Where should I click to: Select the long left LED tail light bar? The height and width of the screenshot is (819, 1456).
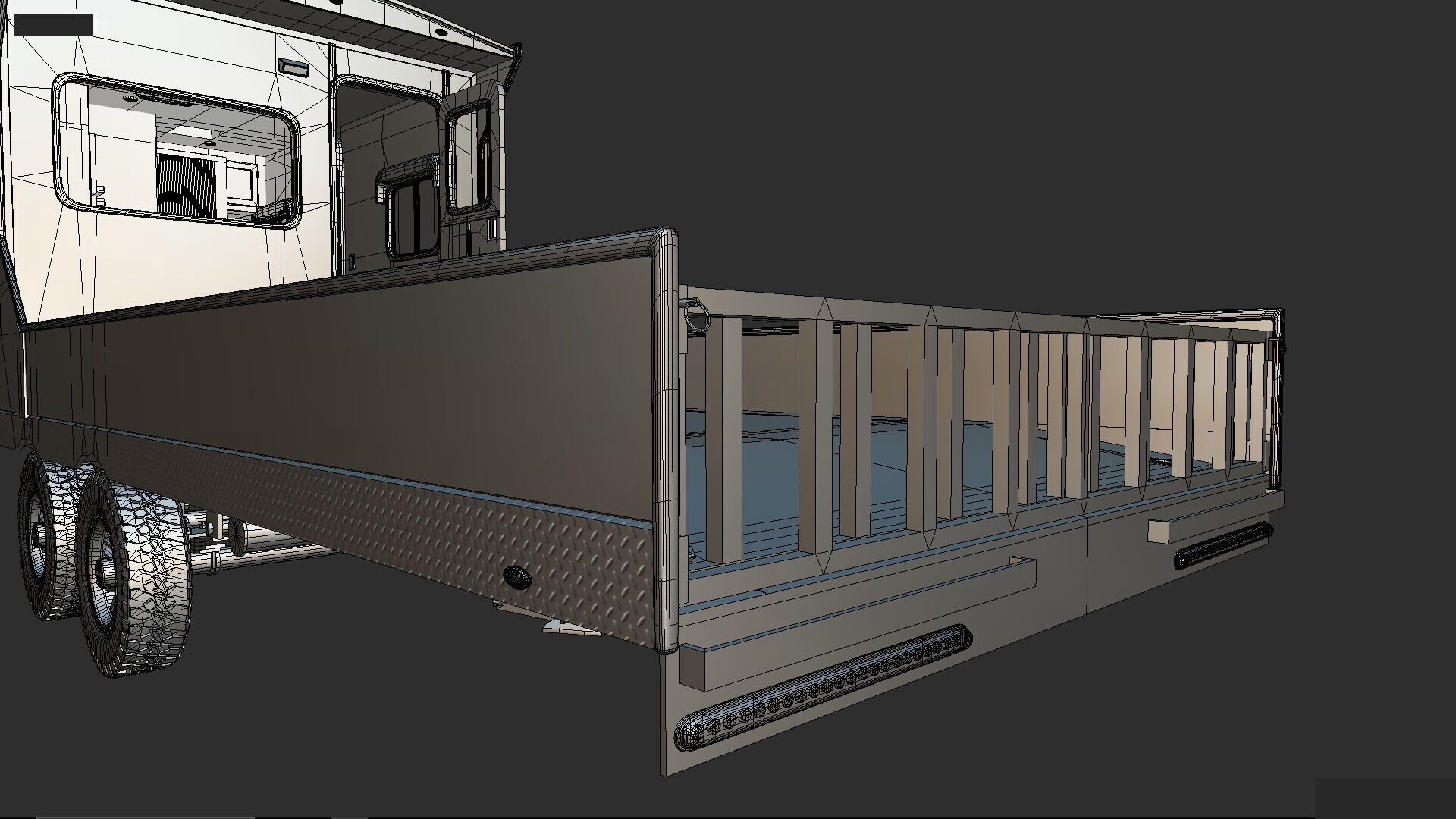(x=823, y=689)
